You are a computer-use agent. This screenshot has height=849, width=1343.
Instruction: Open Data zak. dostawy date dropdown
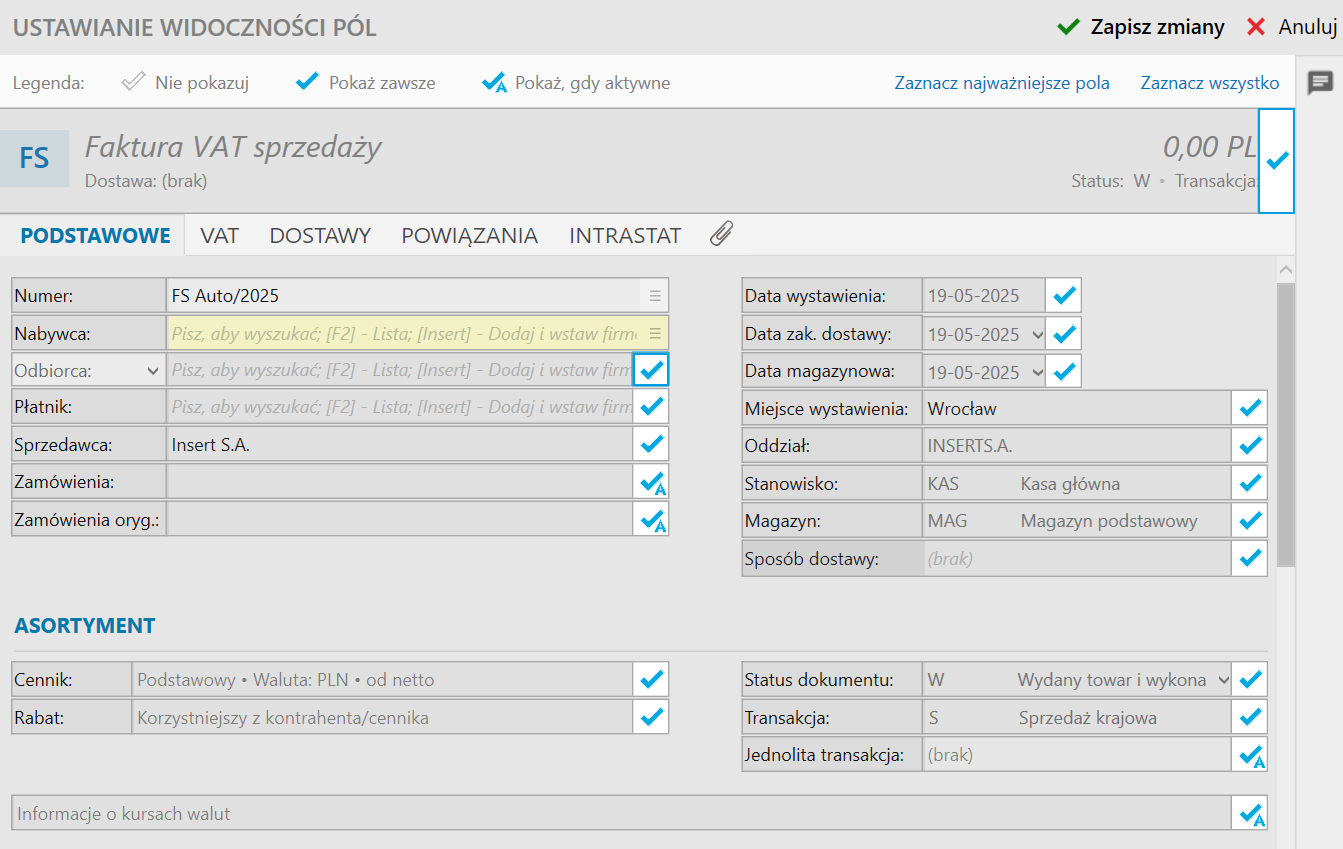click(1037, 334)
